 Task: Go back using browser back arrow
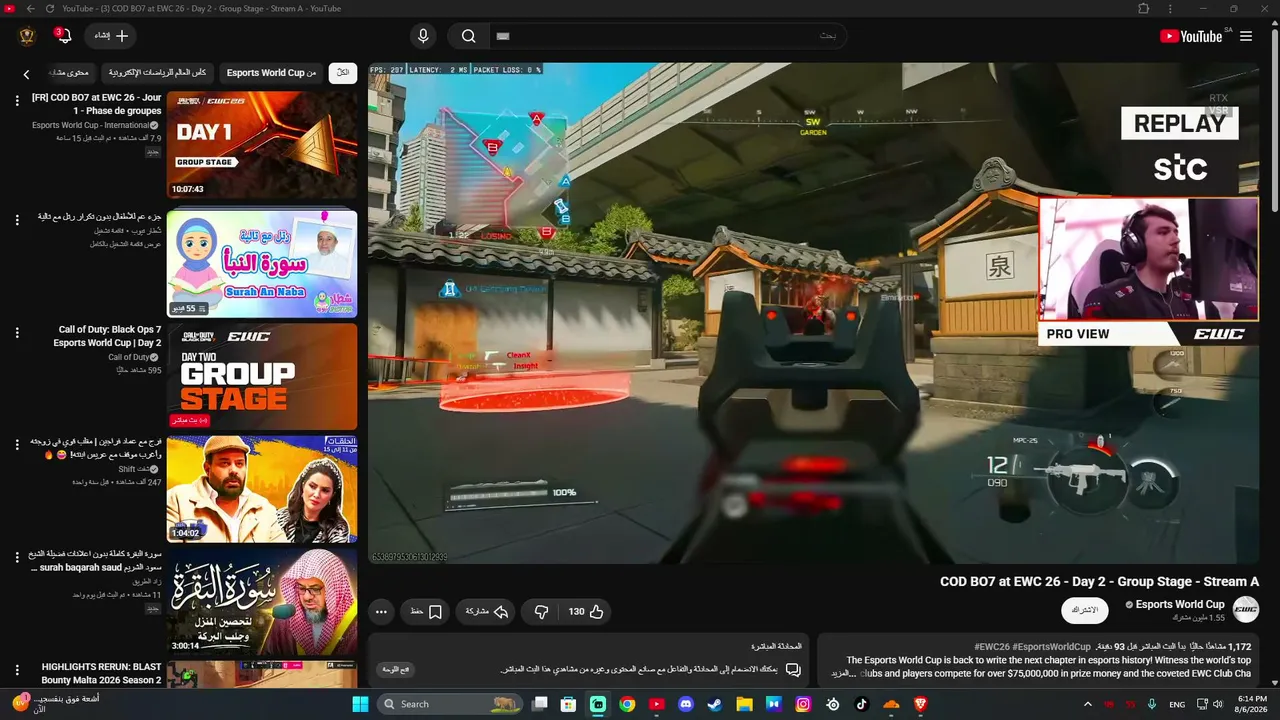point(30,9)
